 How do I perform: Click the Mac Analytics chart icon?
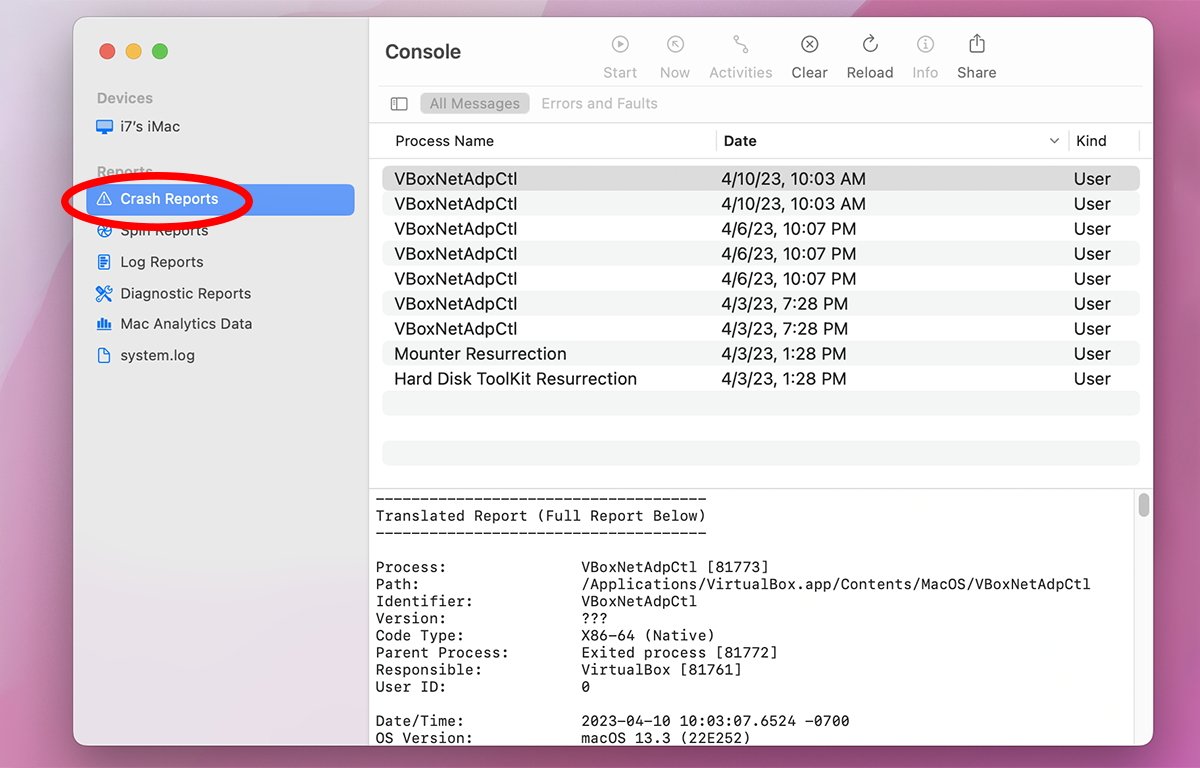tap(104, 324)
